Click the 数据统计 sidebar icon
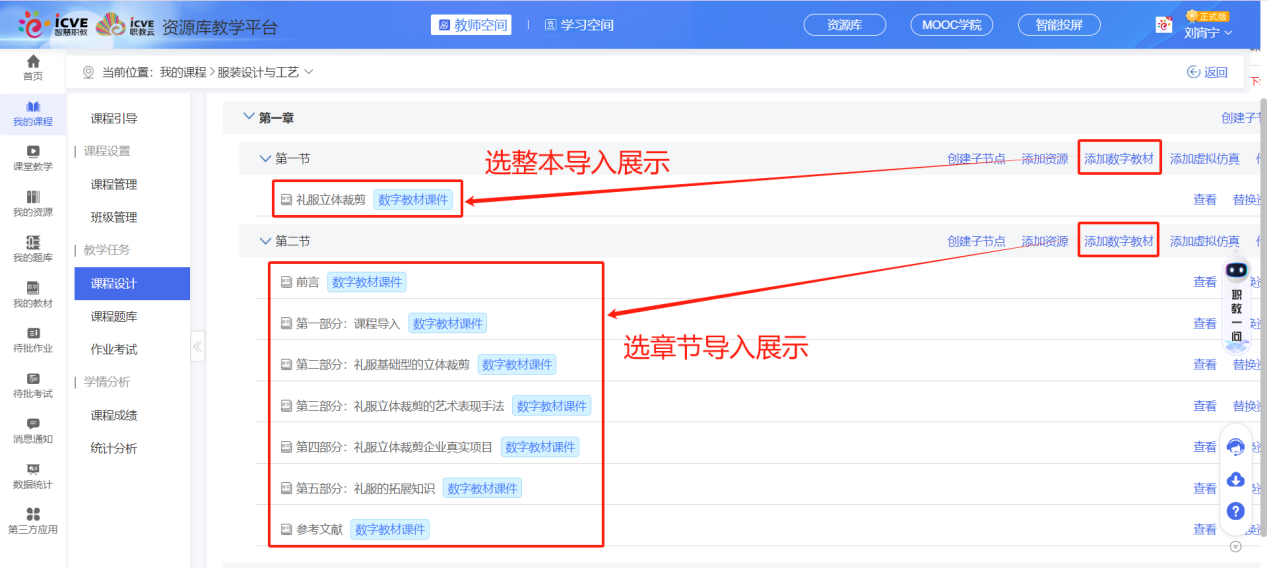The width and height of the screenshot is (1267, 568). (33, 470)
